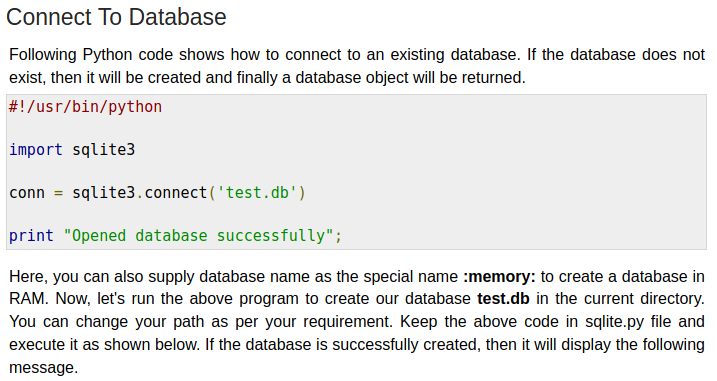Click the equals sign after conn

58,193
